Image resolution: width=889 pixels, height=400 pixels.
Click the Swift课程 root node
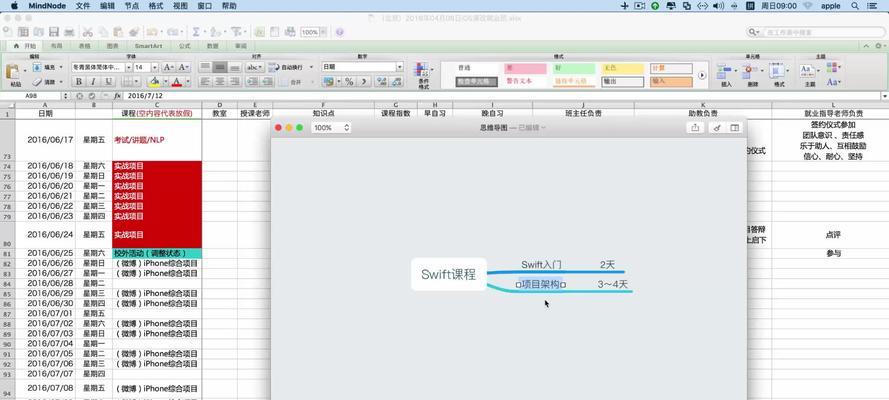click(x=448, y=274)
